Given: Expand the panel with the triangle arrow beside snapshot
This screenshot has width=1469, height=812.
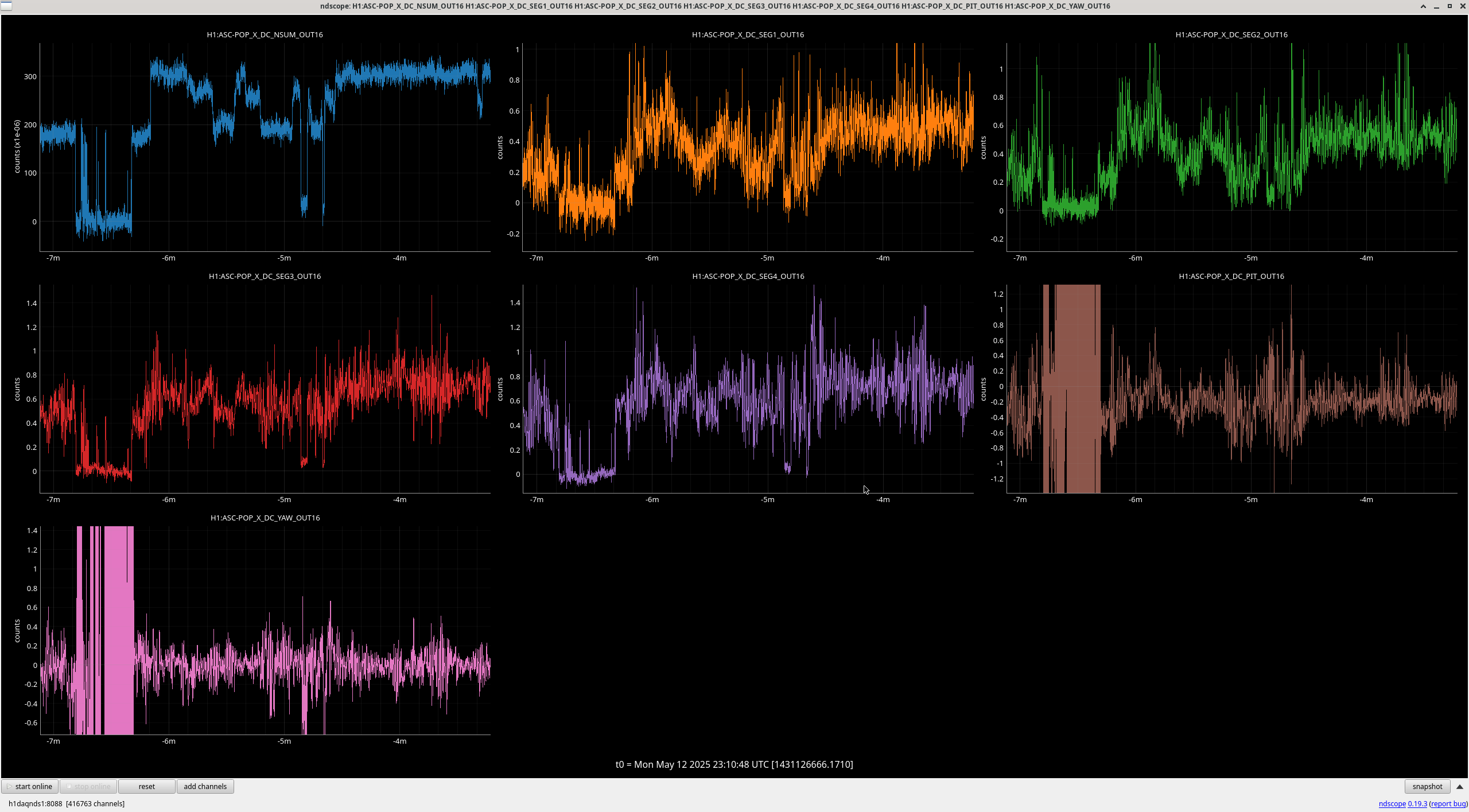Looking at the screenshot, I should coord(1460,787).
